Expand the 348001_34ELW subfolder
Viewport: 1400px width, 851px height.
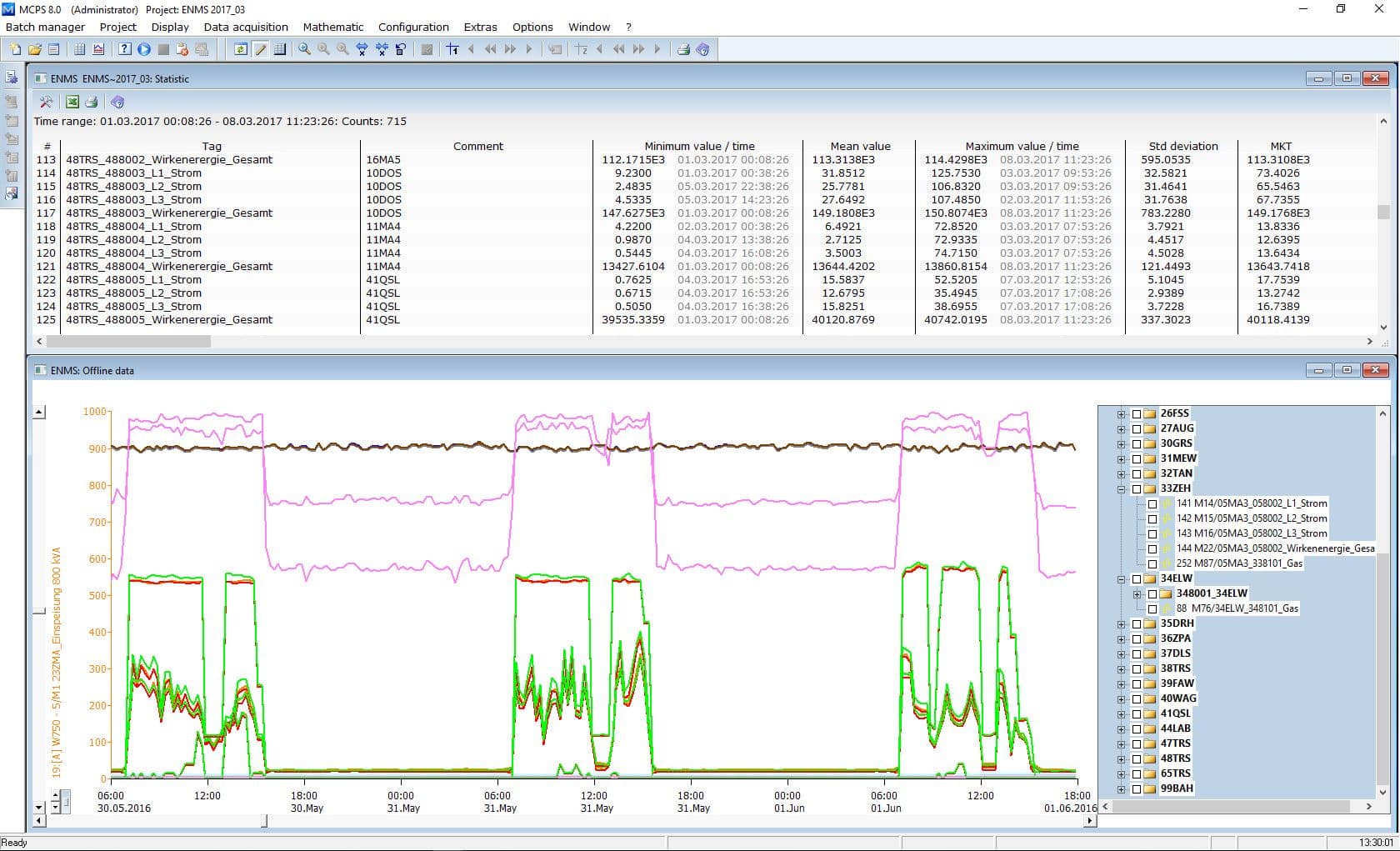1137,593
